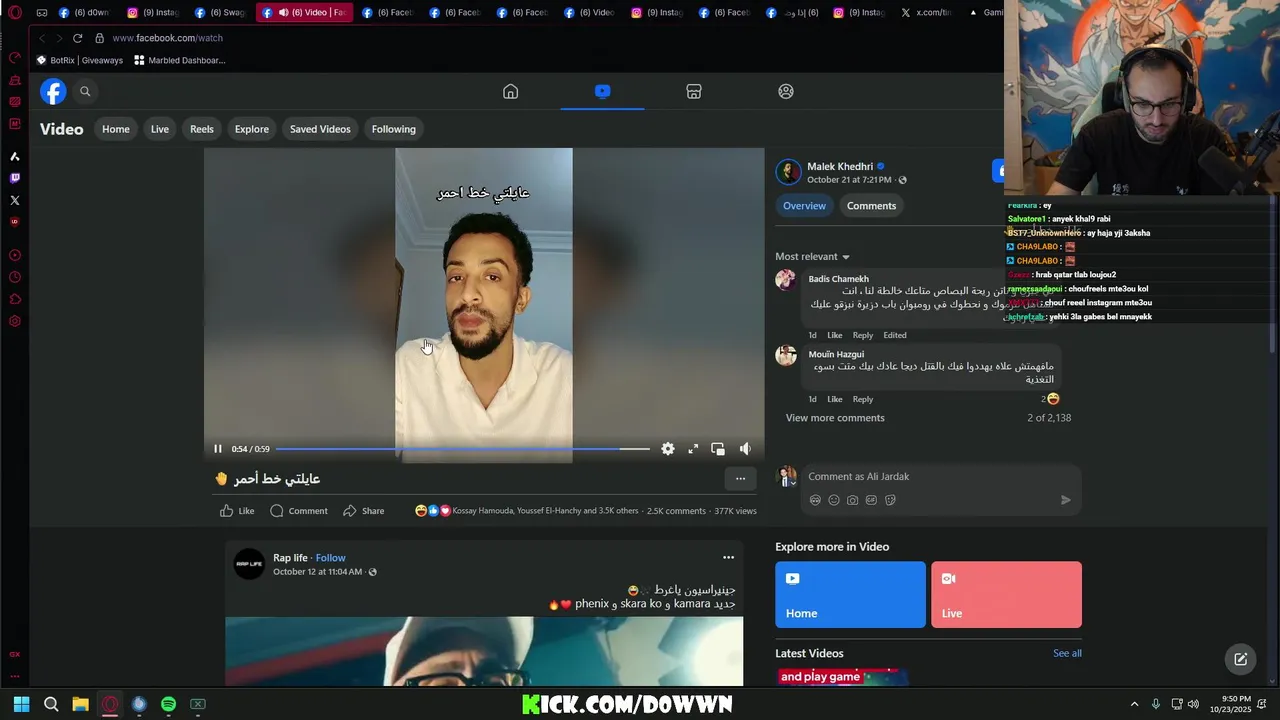Open the Following chip
Image resolution: width=1280 pixels, height=720 pixels.
[x=394, y=129]
